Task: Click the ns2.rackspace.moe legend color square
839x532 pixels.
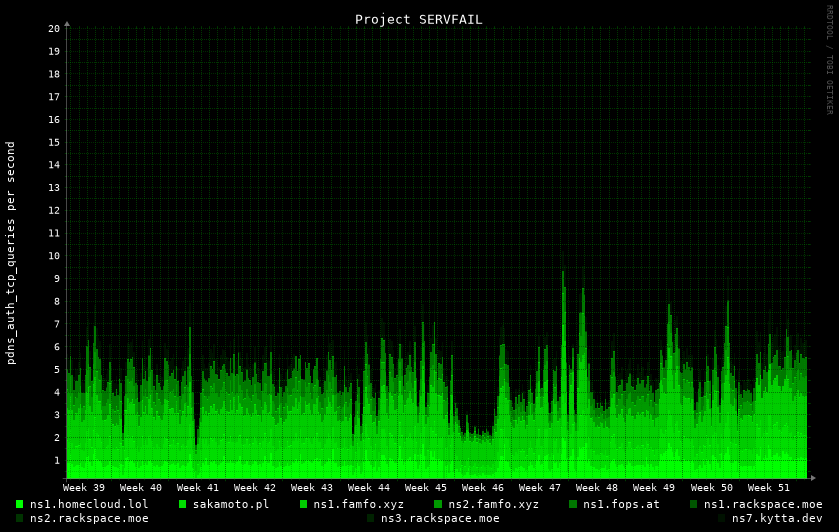Action: point(19,518)
